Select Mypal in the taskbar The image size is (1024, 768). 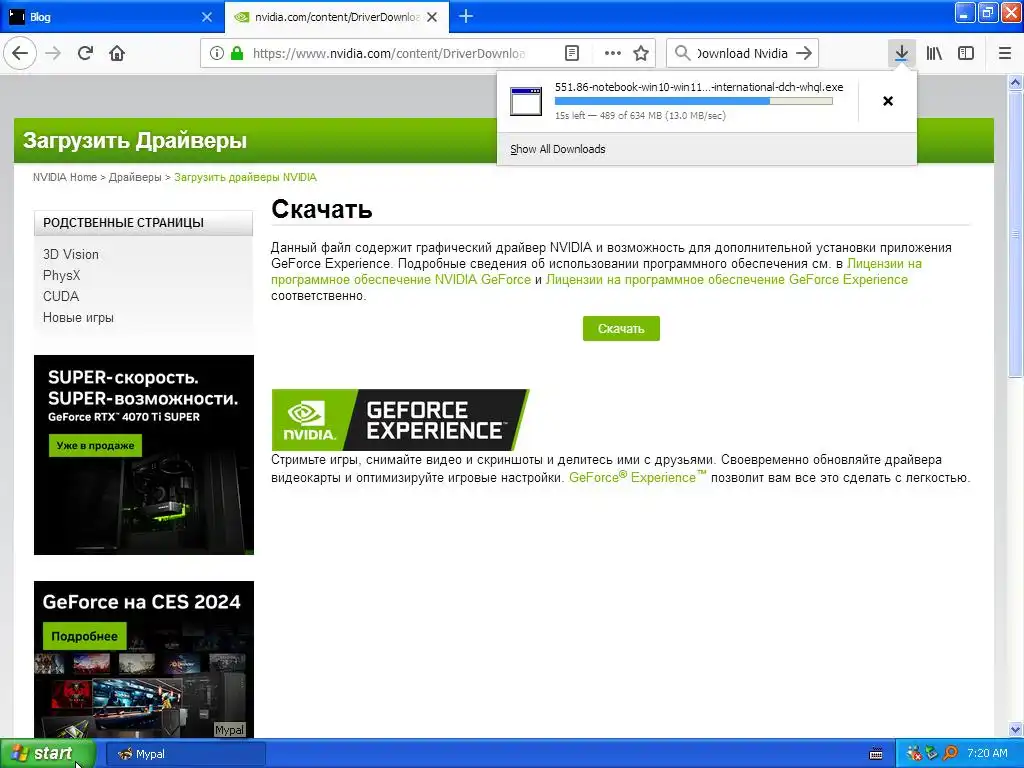[x=185, y=754]
